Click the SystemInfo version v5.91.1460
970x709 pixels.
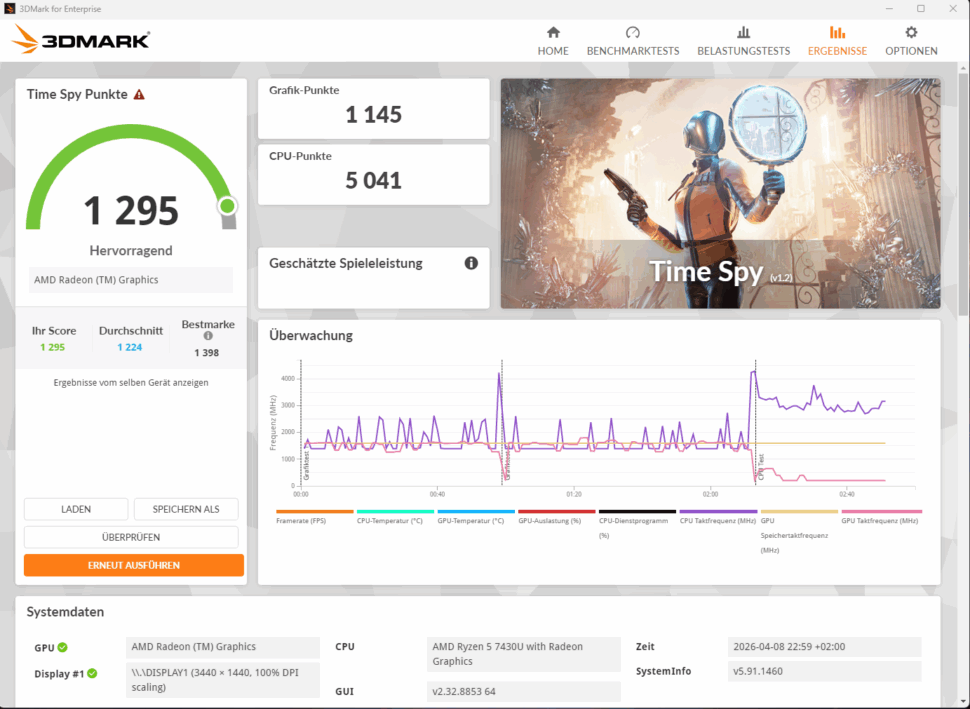[x=825, y=671]
